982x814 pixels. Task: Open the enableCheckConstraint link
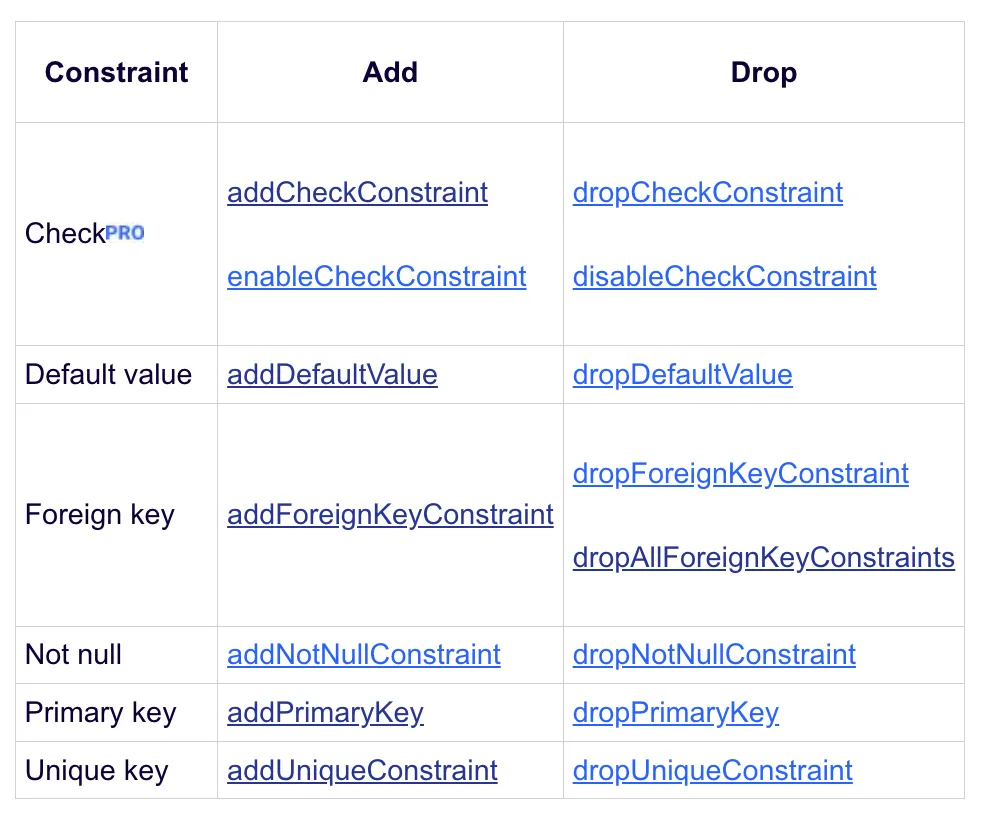(376, 277)
